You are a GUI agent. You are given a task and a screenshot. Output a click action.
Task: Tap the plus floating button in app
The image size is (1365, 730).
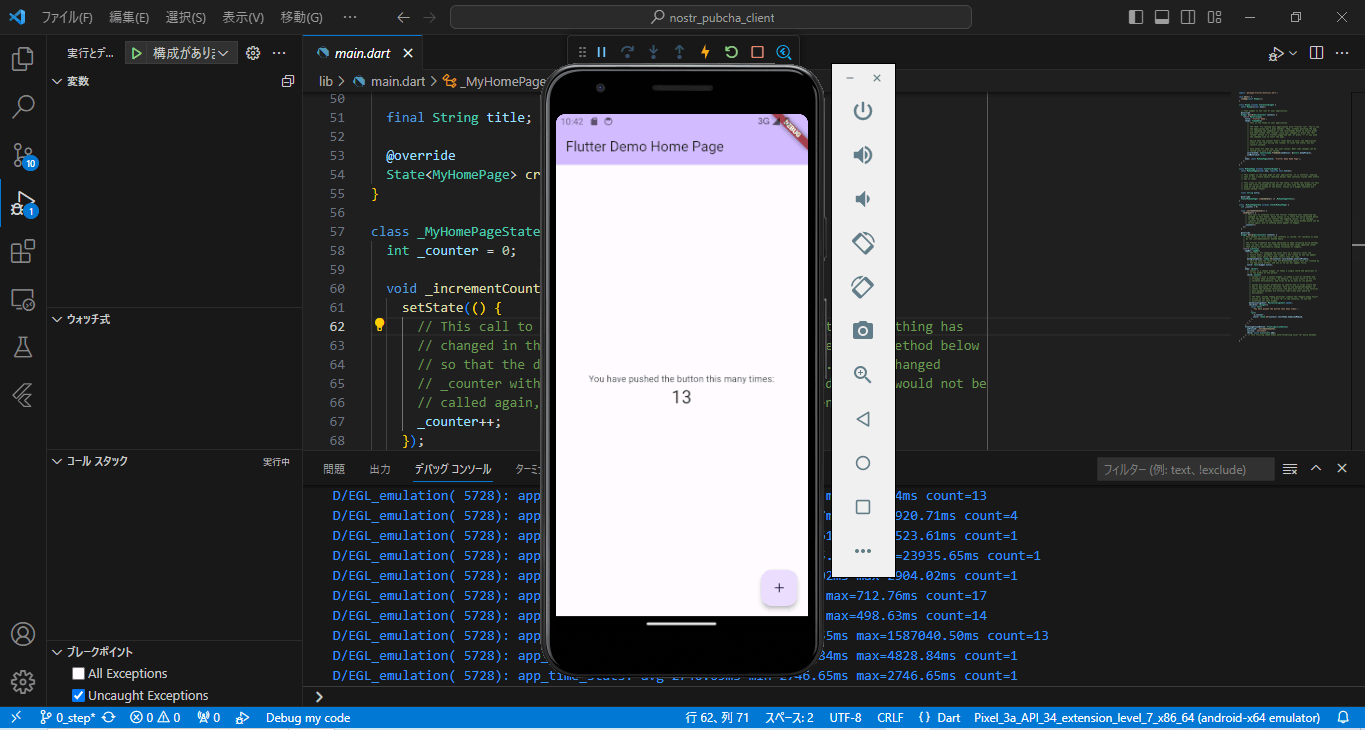coord(779,588)
